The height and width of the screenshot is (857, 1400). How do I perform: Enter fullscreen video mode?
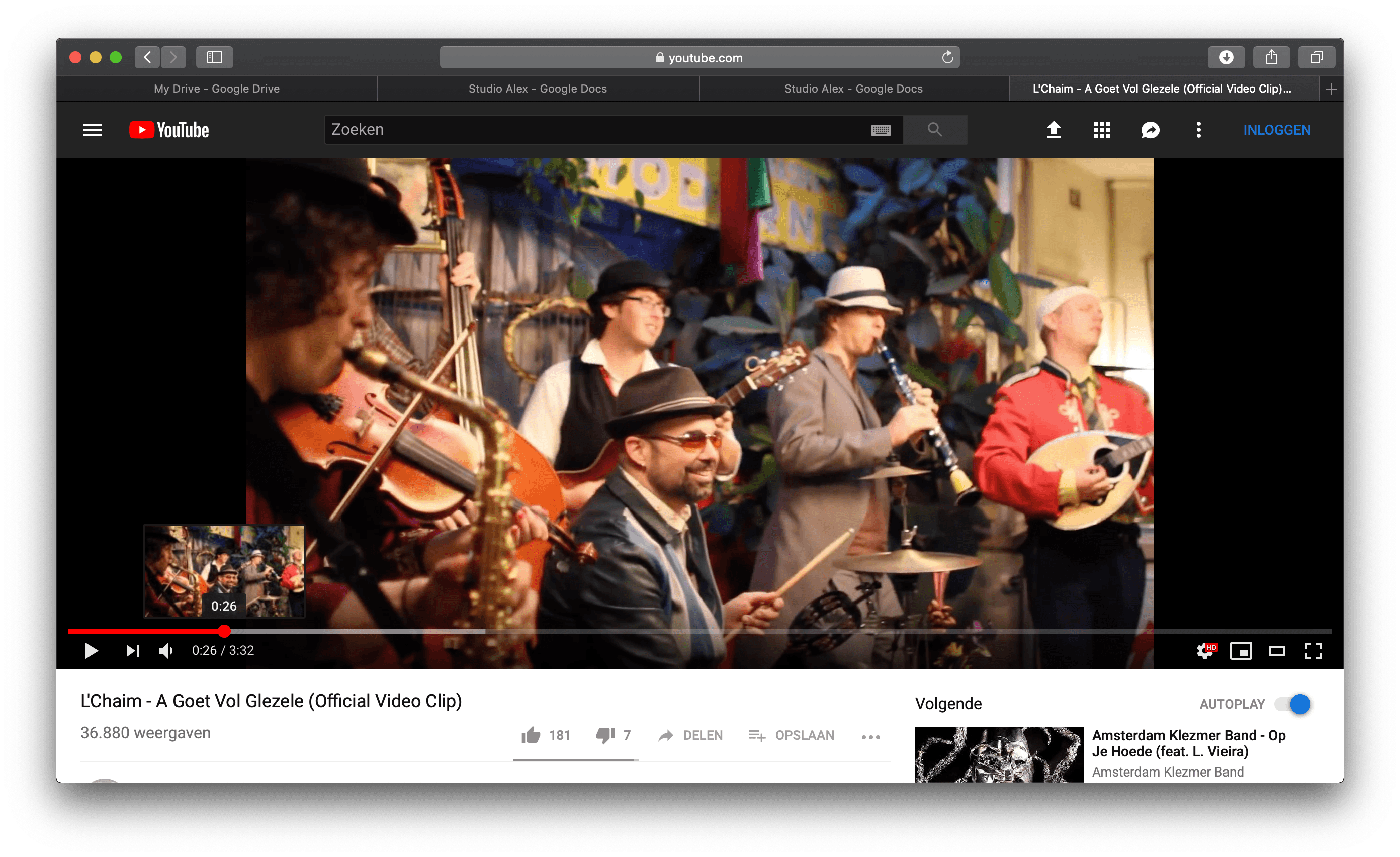coord(1313,650)
